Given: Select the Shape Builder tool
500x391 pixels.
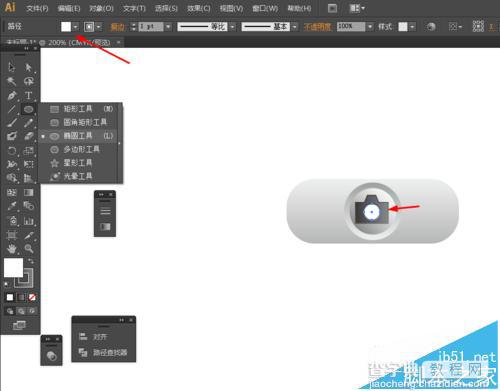Looking at the screenshot, I should point(12,178).
